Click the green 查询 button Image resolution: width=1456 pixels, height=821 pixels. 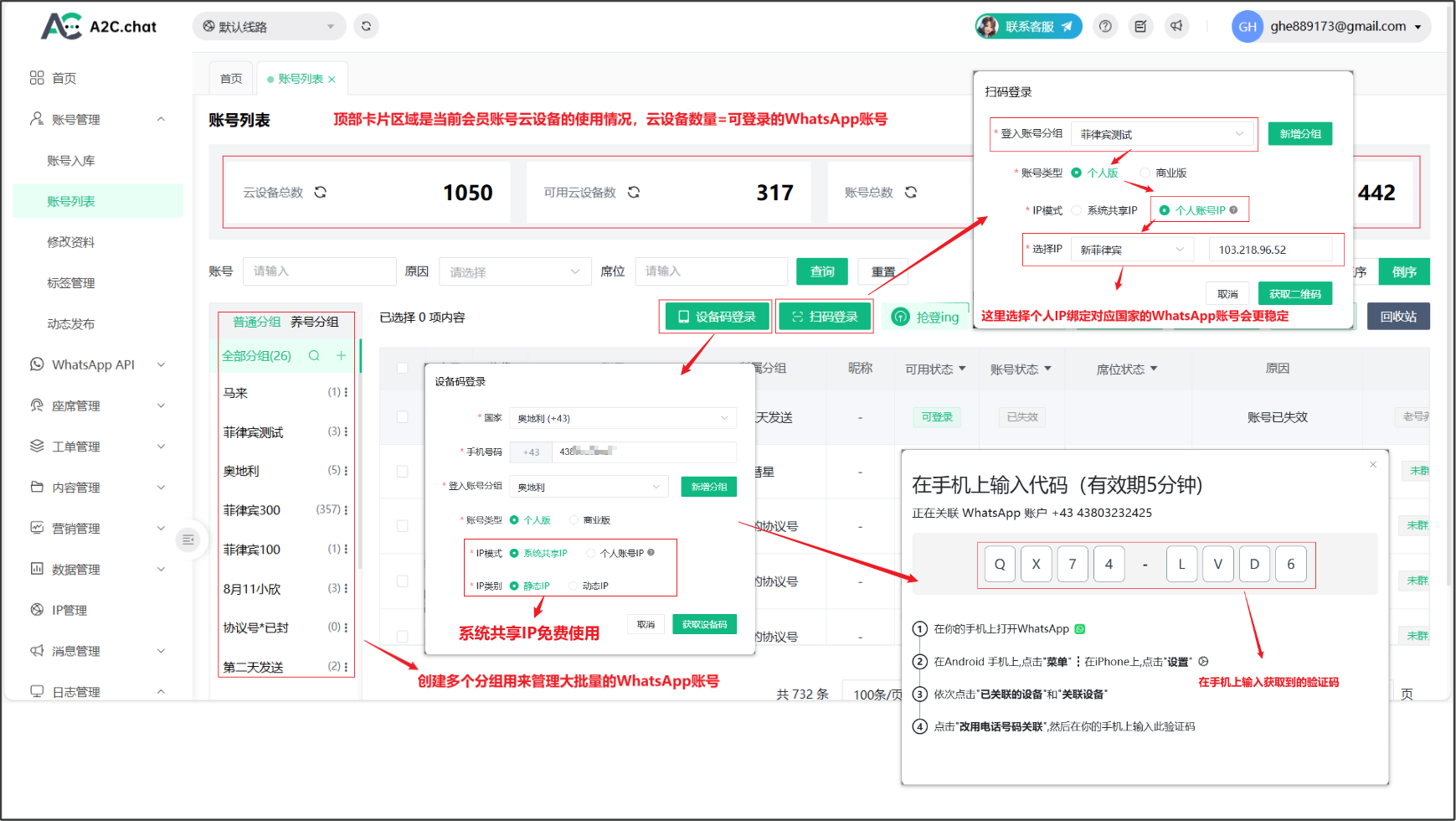click(x=821, y=271)
